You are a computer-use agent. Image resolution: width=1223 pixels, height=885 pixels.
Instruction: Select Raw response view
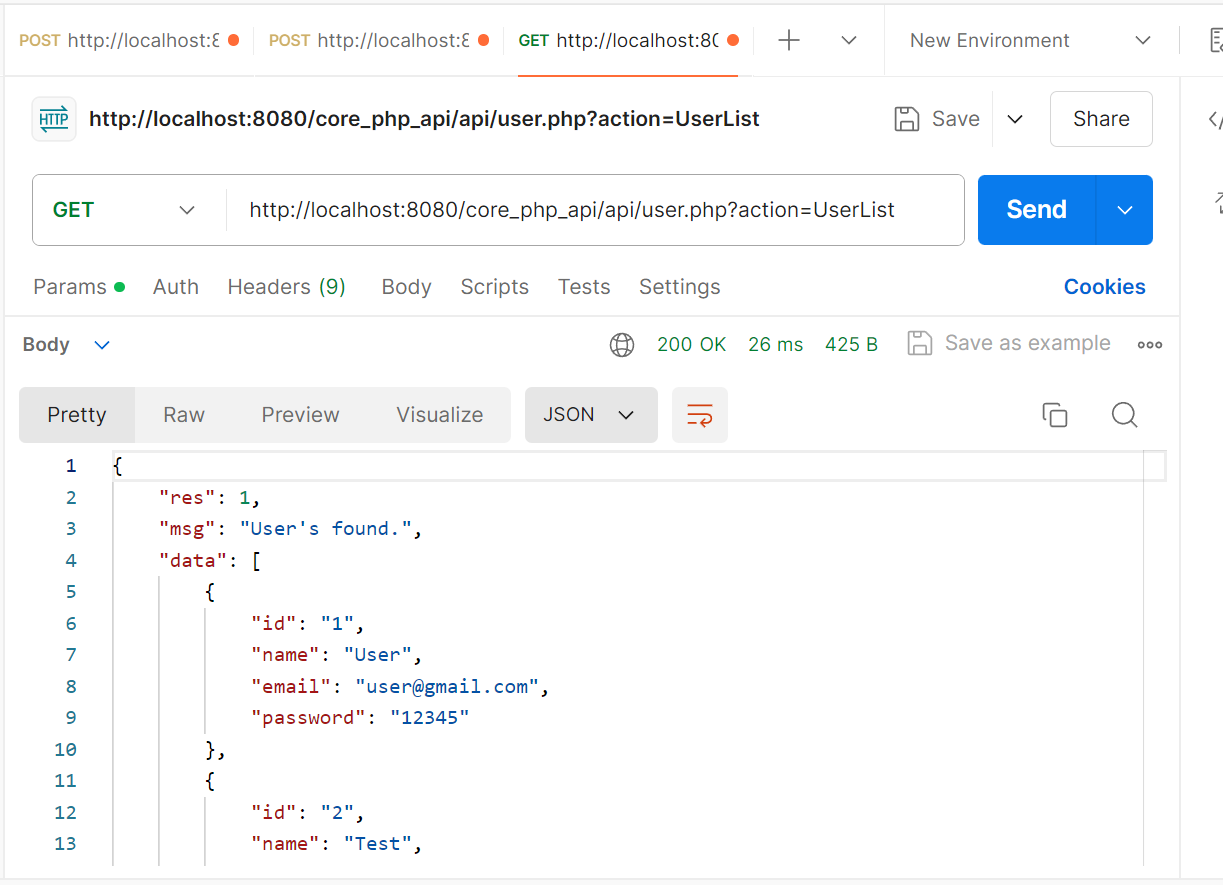(184, 415)
